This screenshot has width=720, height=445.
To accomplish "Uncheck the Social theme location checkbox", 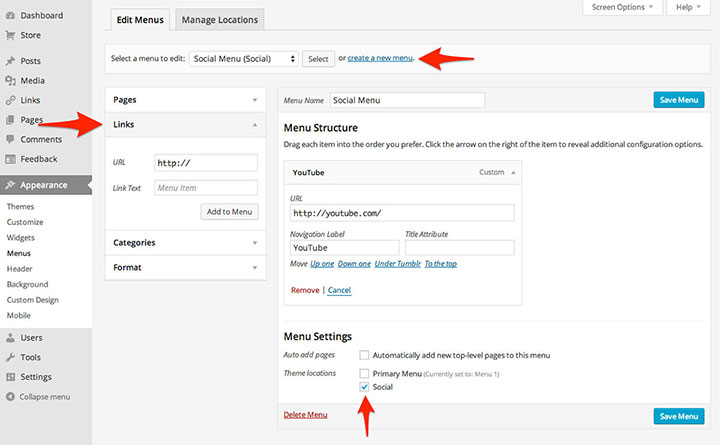I will click(365, 386).
